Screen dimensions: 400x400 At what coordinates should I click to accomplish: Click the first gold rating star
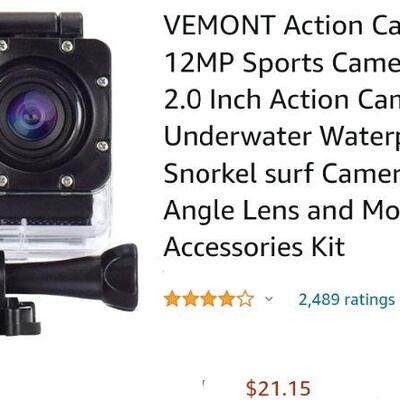pos(172,299)
